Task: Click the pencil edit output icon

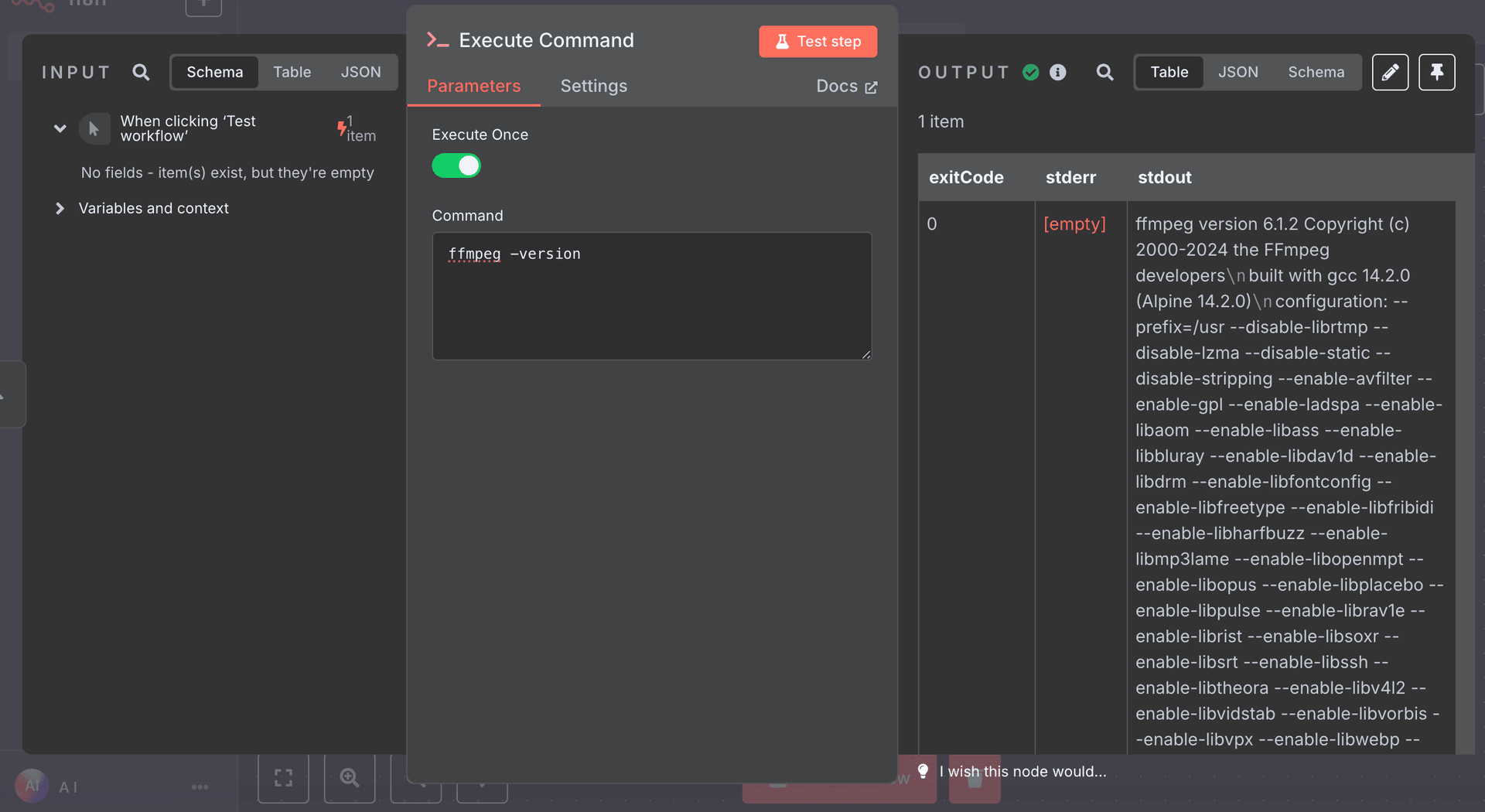Action: (1390, 73)
